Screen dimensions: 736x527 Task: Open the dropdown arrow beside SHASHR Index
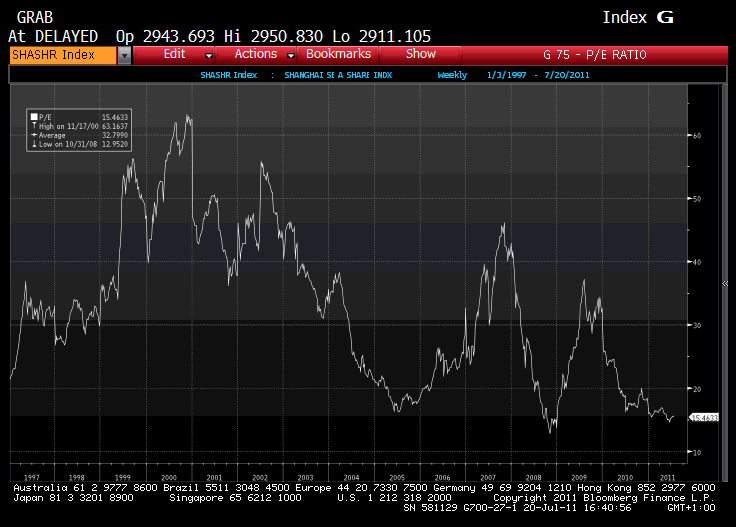124,55
